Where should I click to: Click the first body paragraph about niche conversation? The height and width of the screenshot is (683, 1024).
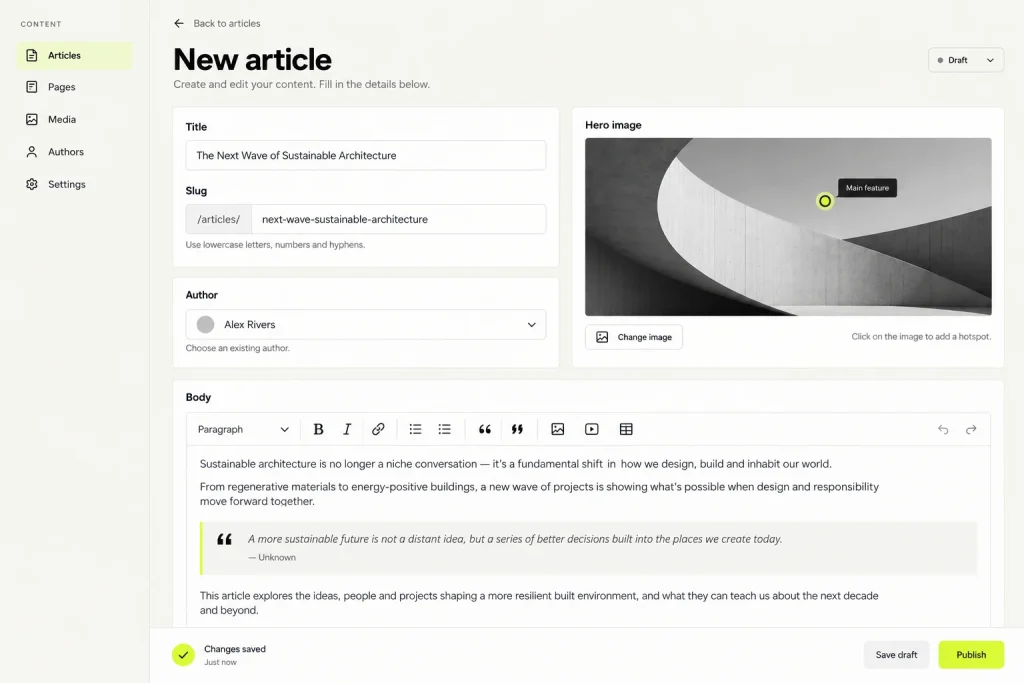click(x=516, y=464)
